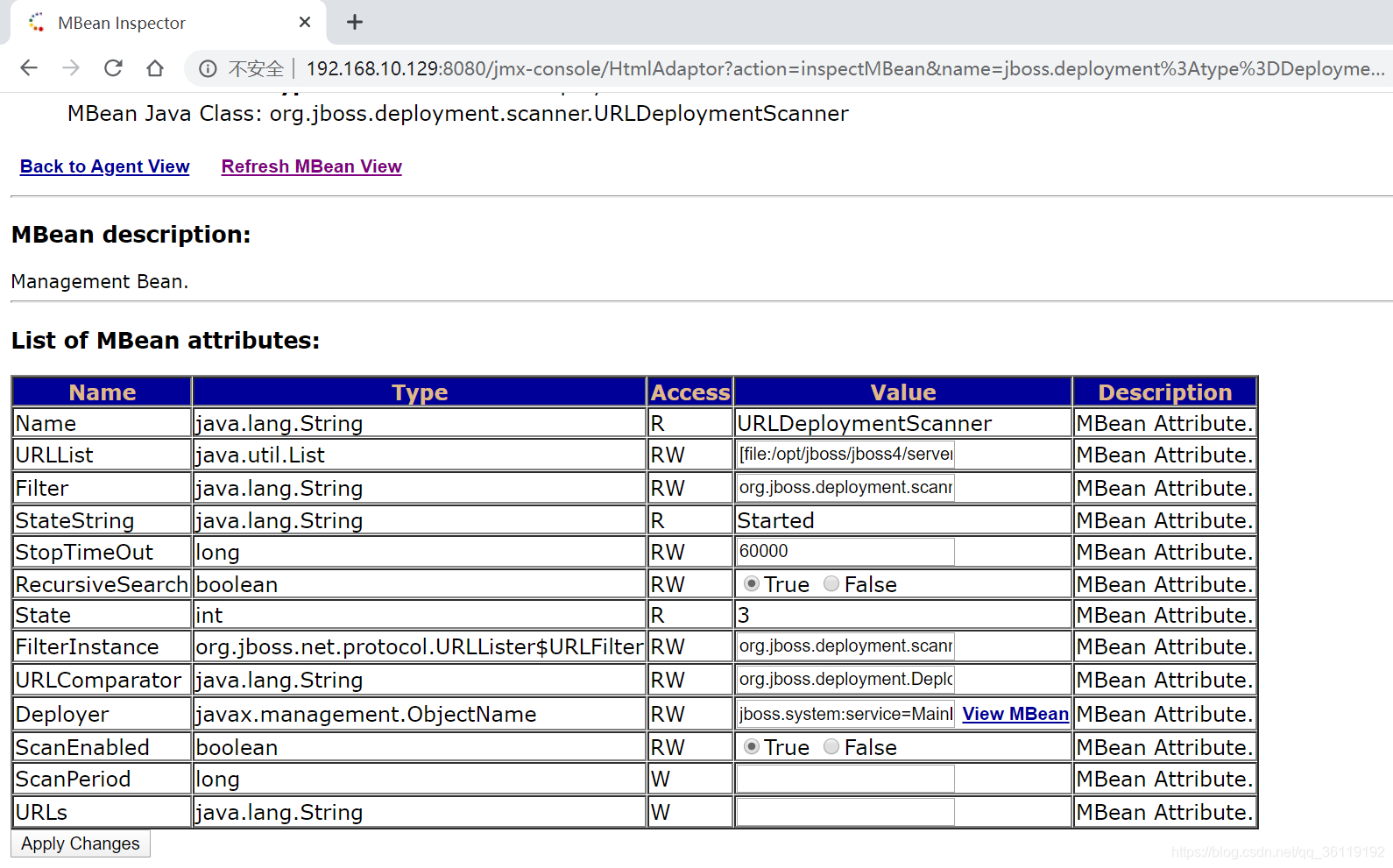Click the not-secure site info icon

point(208,68)
